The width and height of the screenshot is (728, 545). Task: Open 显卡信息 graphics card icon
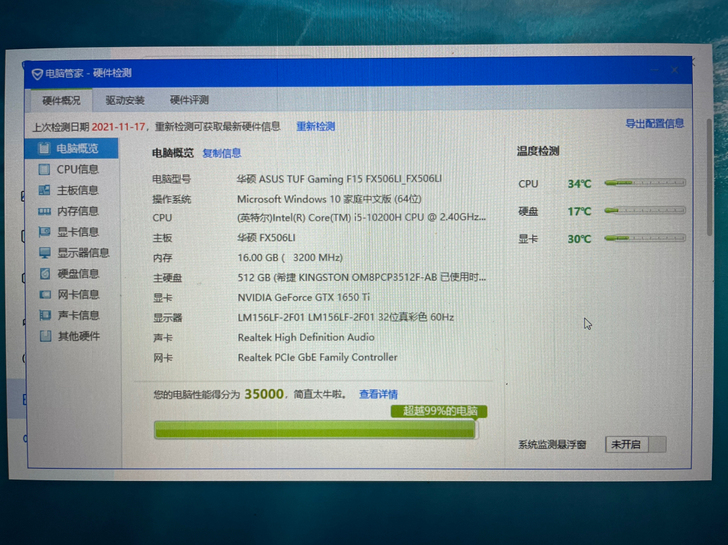click(45, 232)
